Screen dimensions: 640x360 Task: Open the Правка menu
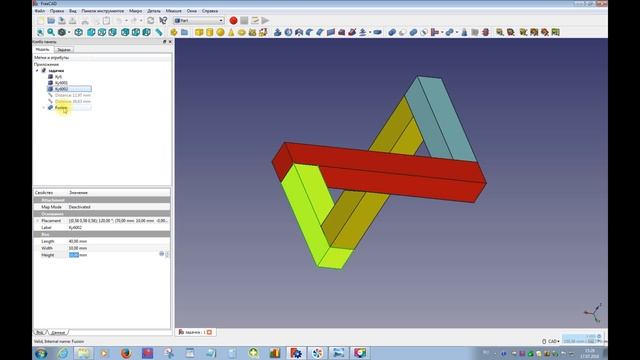(57, 11)
